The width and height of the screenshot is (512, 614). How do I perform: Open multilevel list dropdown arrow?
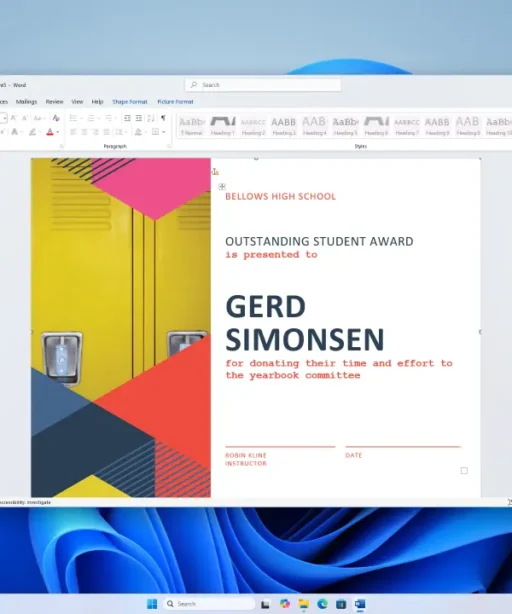point(116,118)
